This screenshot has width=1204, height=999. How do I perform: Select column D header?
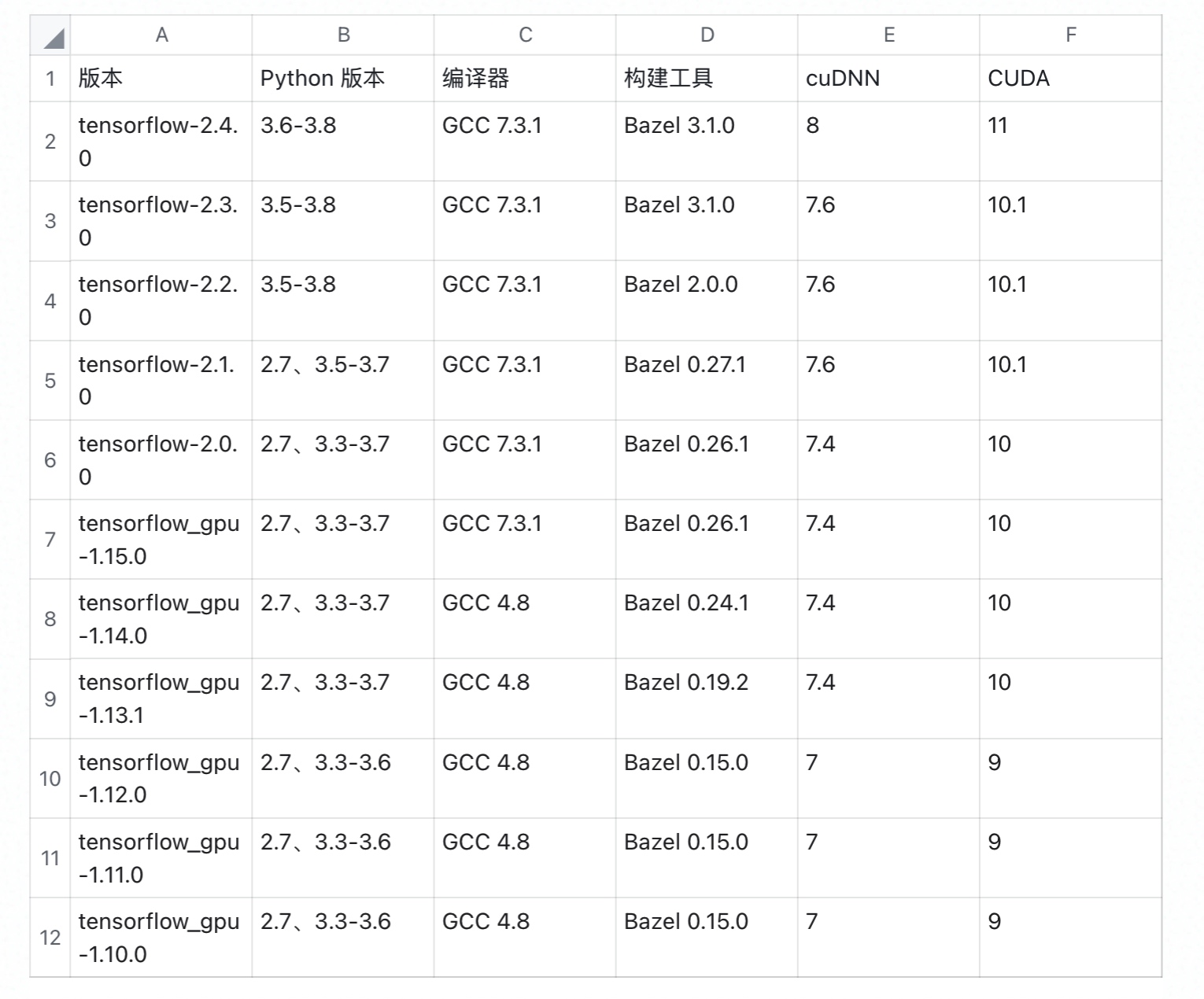coord(707,35)
